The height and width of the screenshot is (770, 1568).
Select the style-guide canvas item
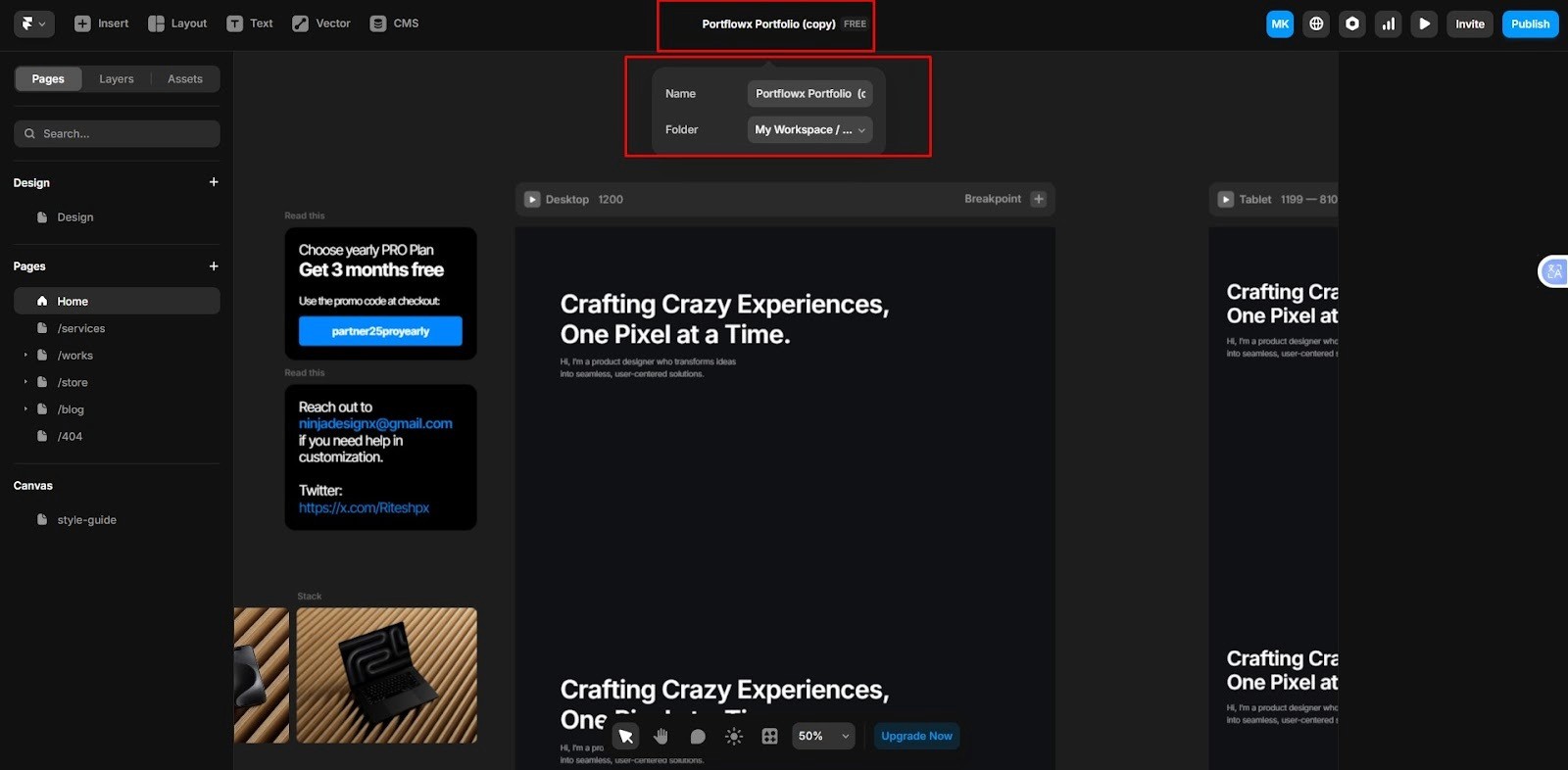pos(117,520)
